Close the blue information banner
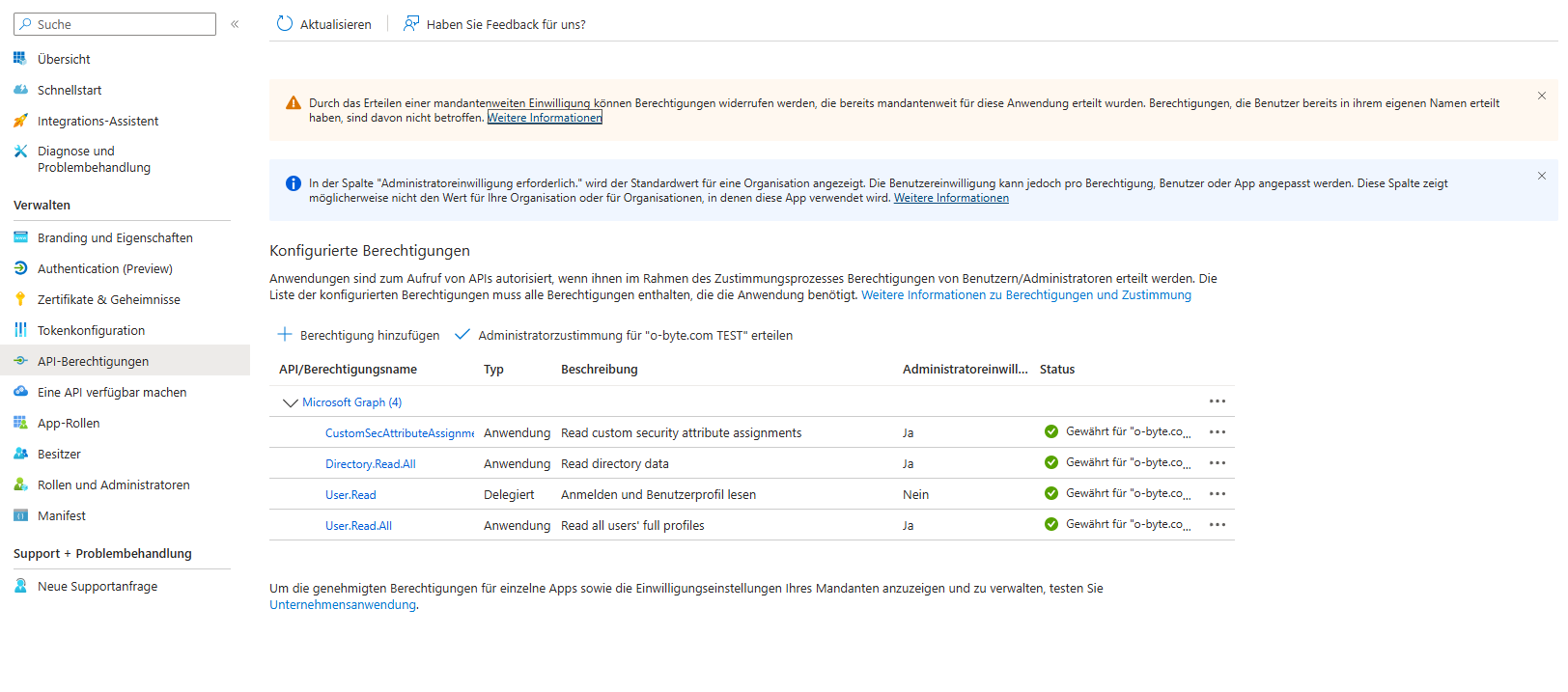This screenshot has height=692, width=1568. coord(1542,176)
